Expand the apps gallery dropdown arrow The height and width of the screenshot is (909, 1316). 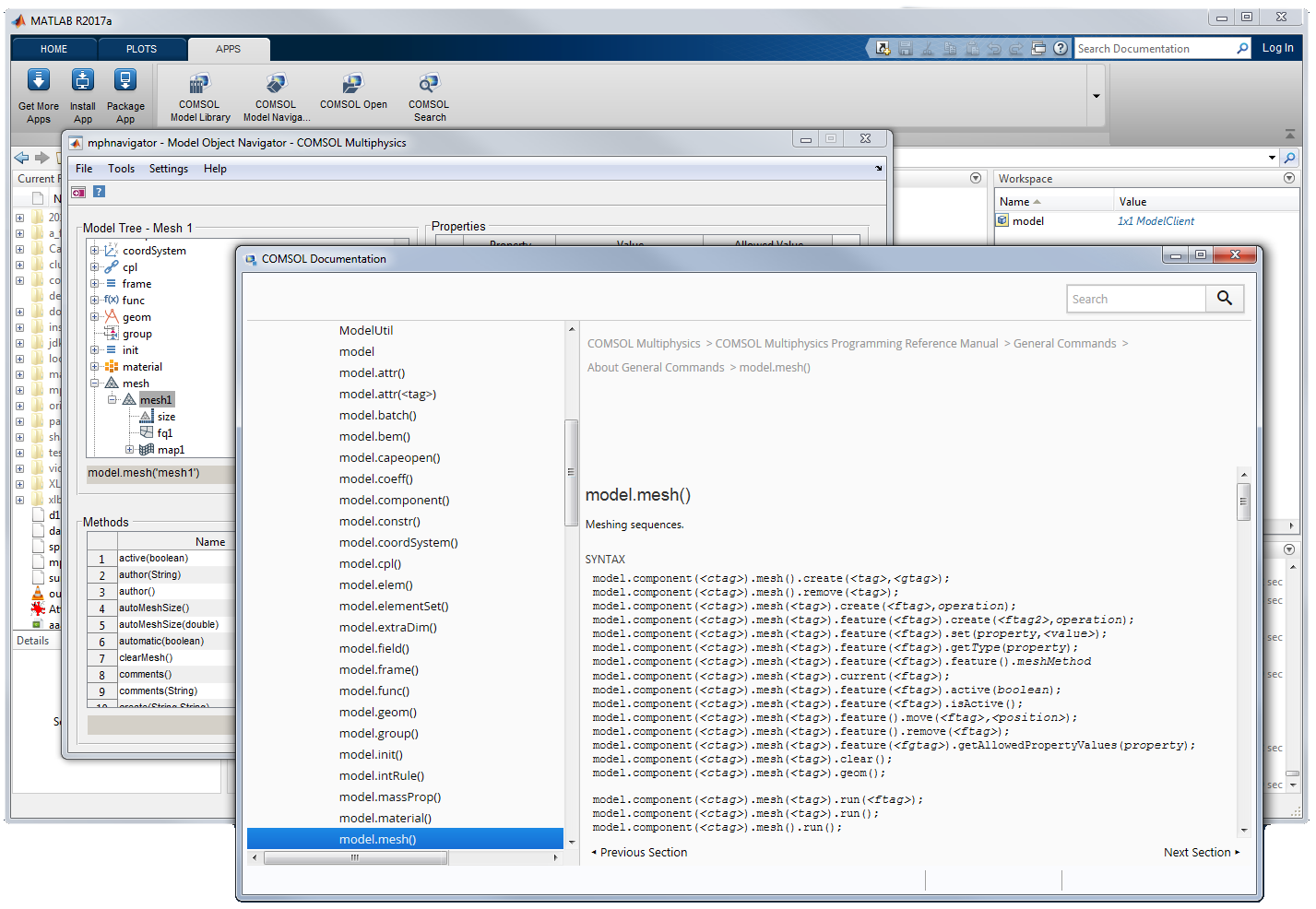tap(1096, 96)
